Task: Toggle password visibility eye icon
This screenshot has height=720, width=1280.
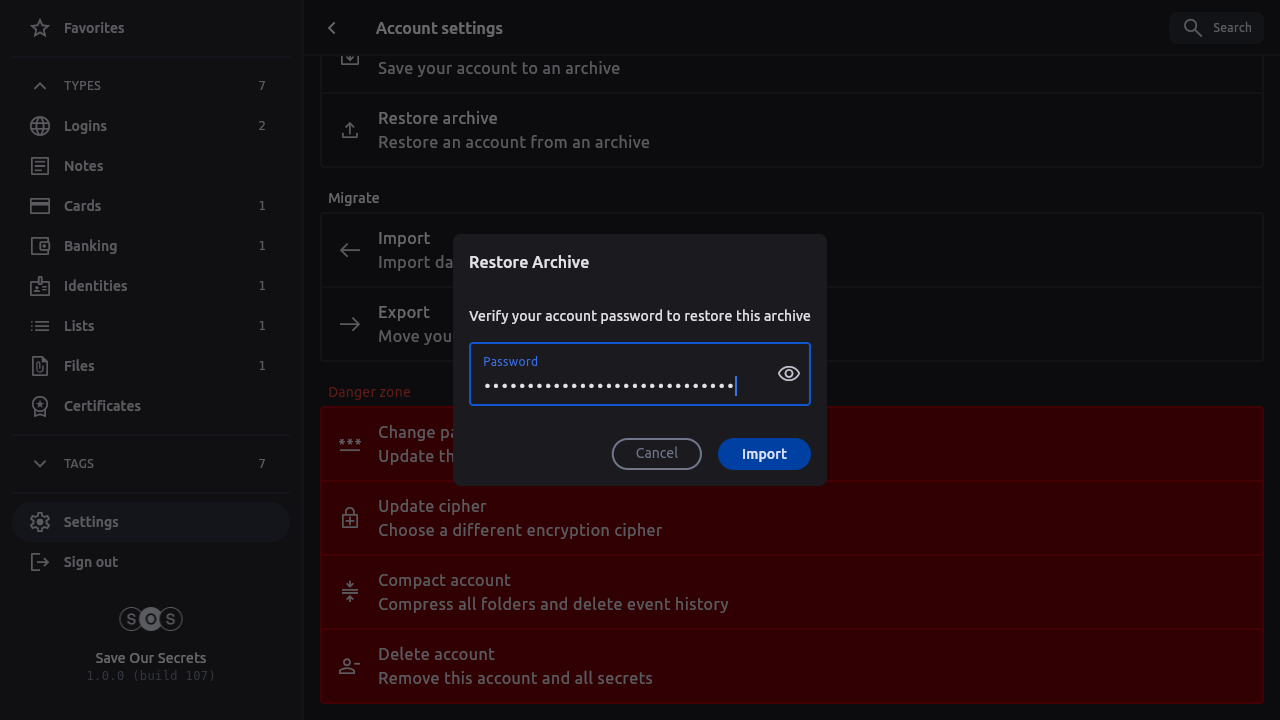Action: coord(789,374)
